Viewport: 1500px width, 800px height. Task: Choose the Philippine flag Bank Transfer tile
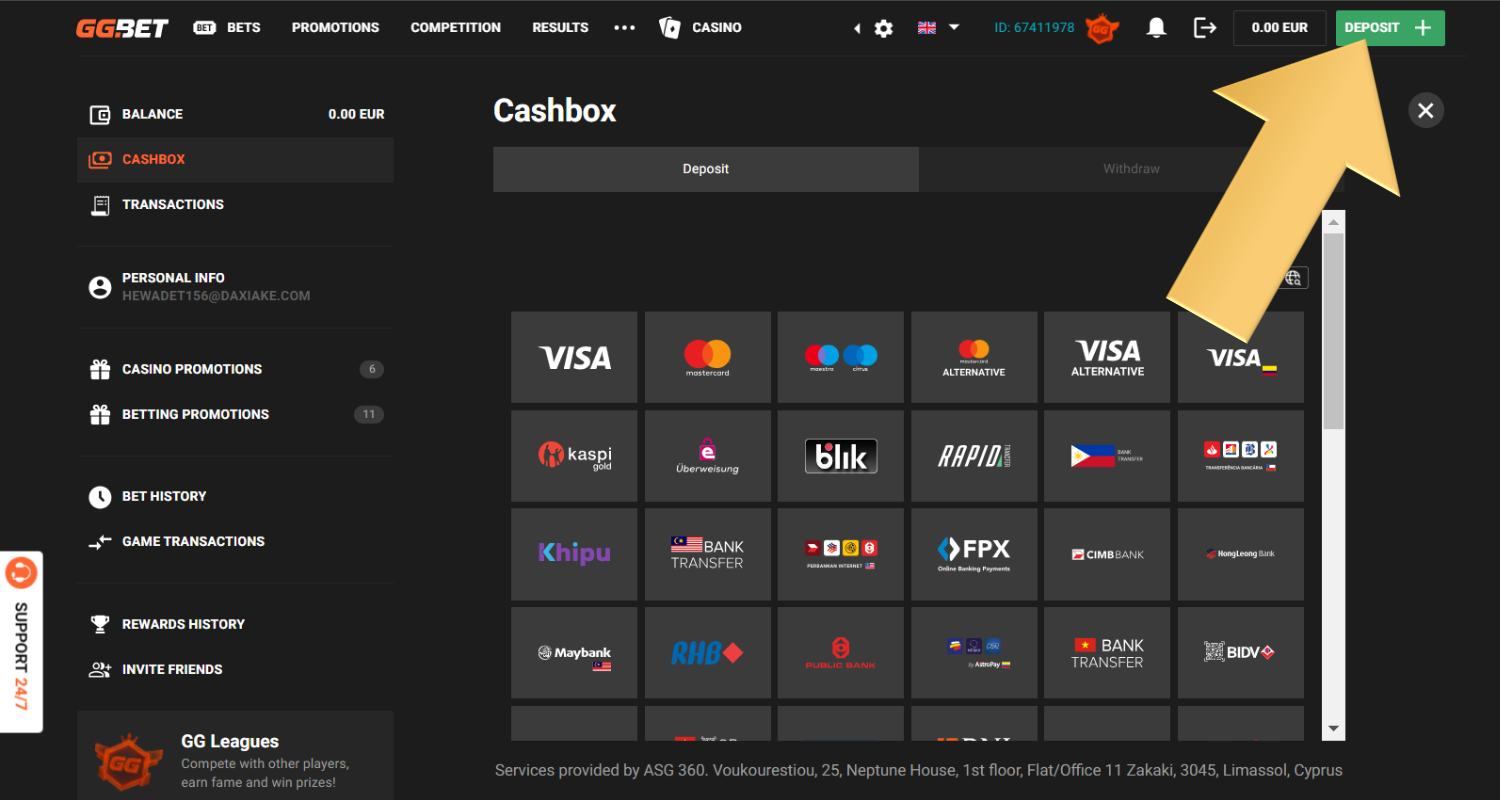pyautogui.click(x=1107, y=456)
